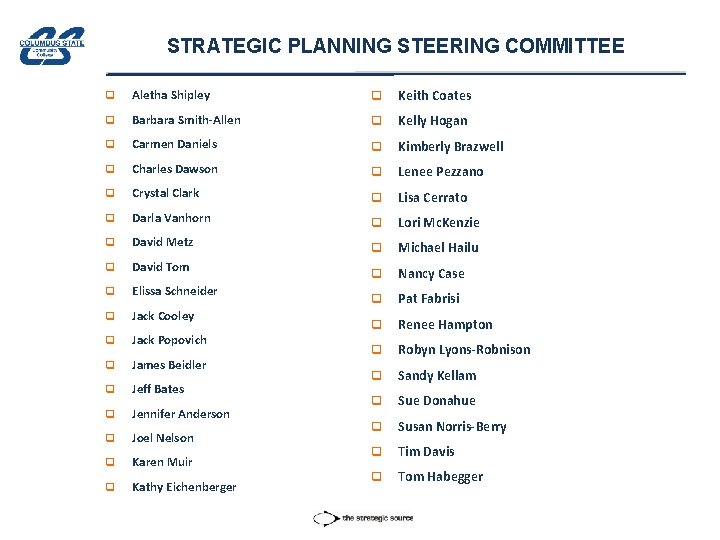Click on the name Jennifer Anderson

(x=181, y=414)
